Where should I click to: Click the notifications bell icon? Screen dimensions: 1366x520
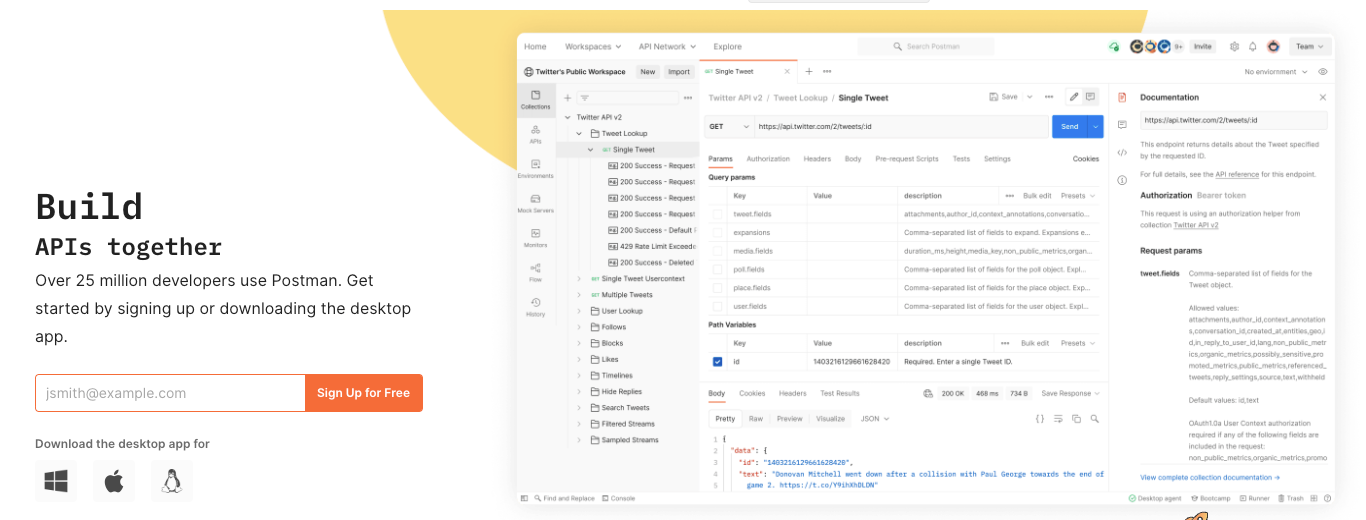click(x=1253, y=47)
